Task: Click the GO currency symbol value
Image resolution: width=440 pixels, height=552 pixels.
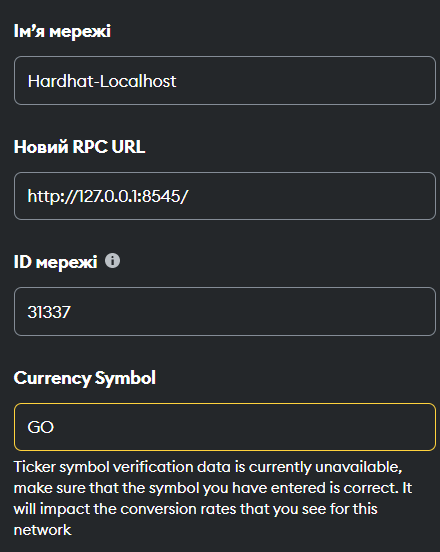Action: [40, 427]
